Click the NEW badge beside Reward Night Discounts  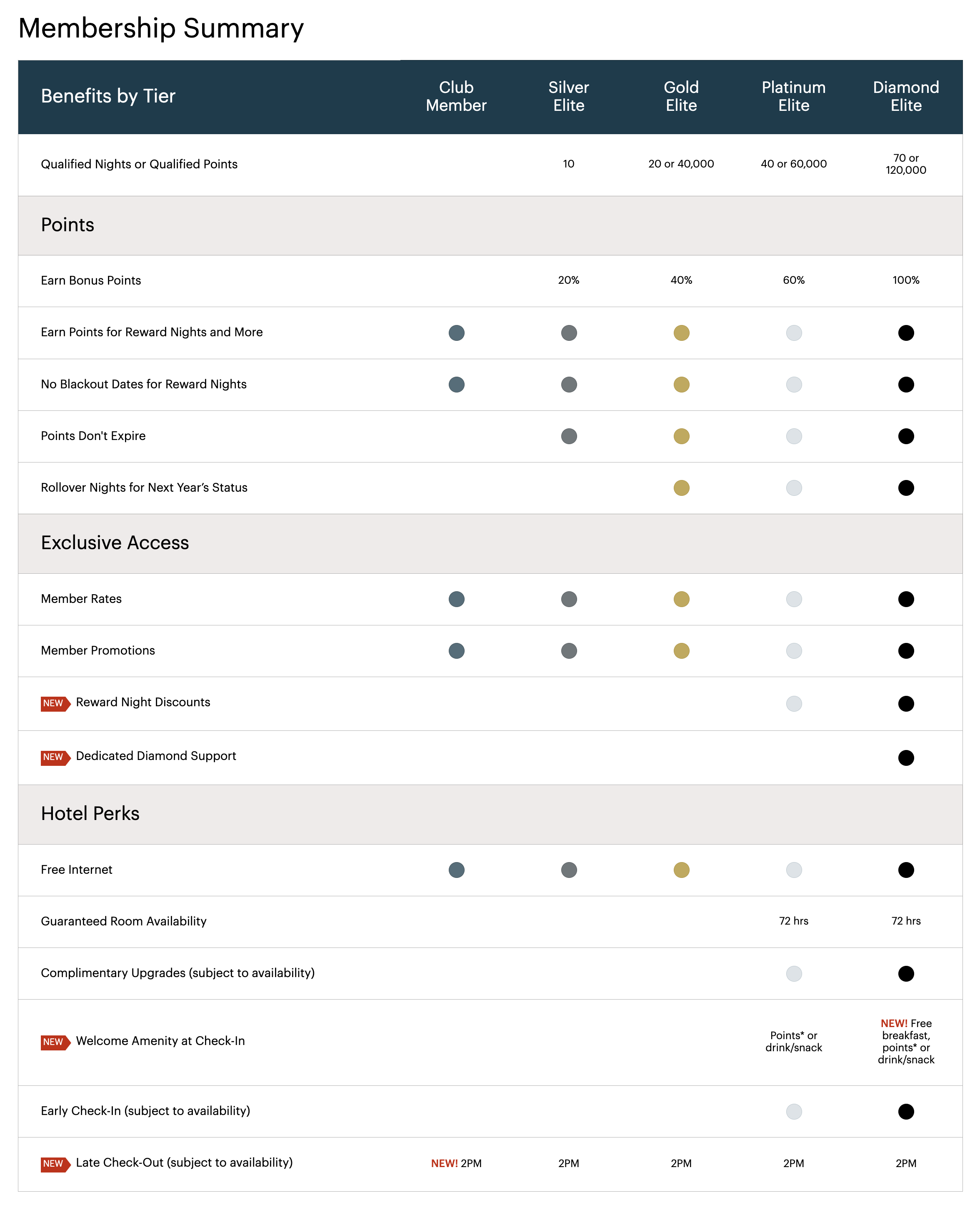coord(54,703)
